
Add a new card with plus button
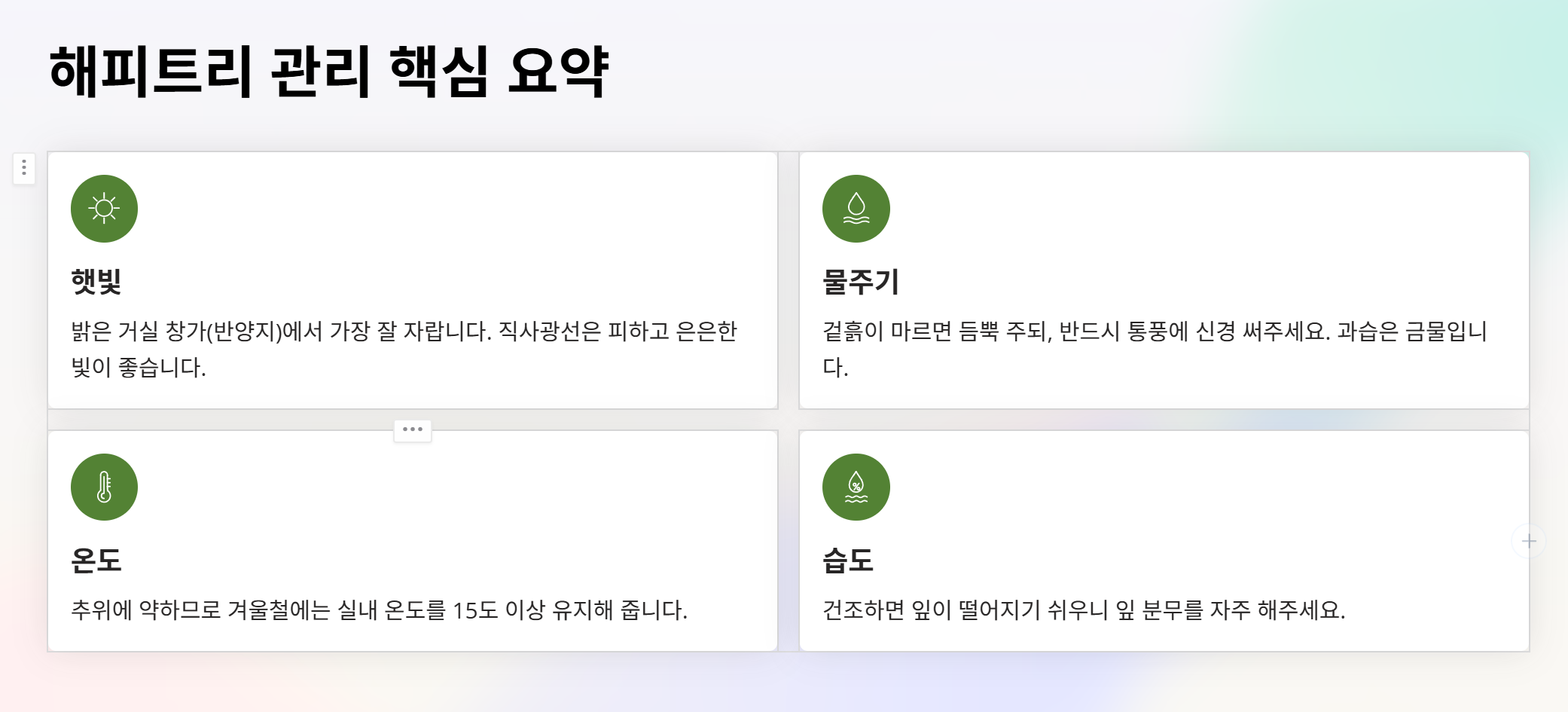click(x=1529, y=541)
